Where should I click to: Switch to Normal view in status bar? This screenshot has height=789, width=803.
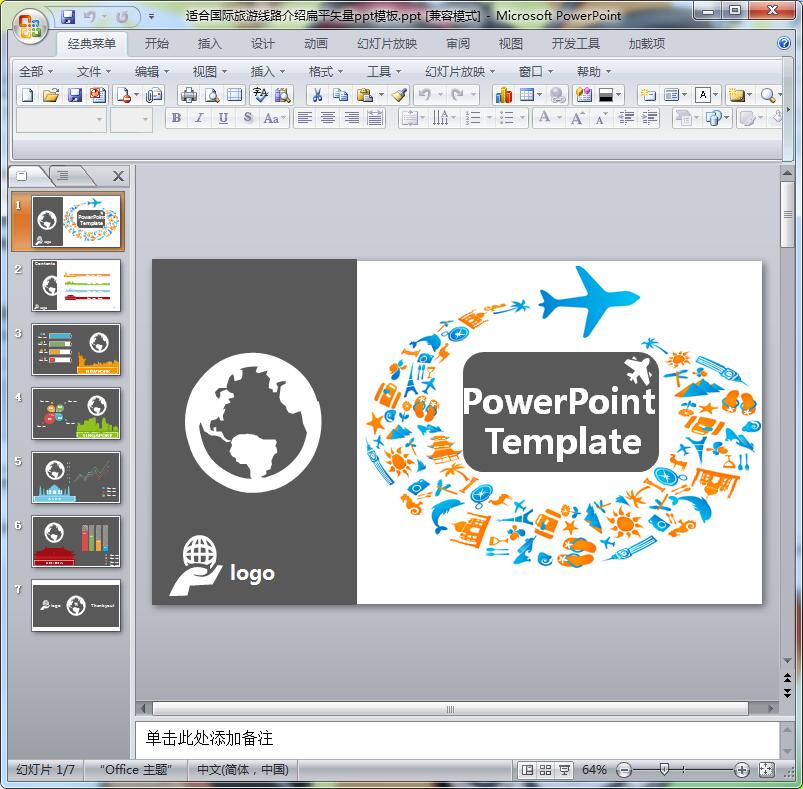click(527, 770)
